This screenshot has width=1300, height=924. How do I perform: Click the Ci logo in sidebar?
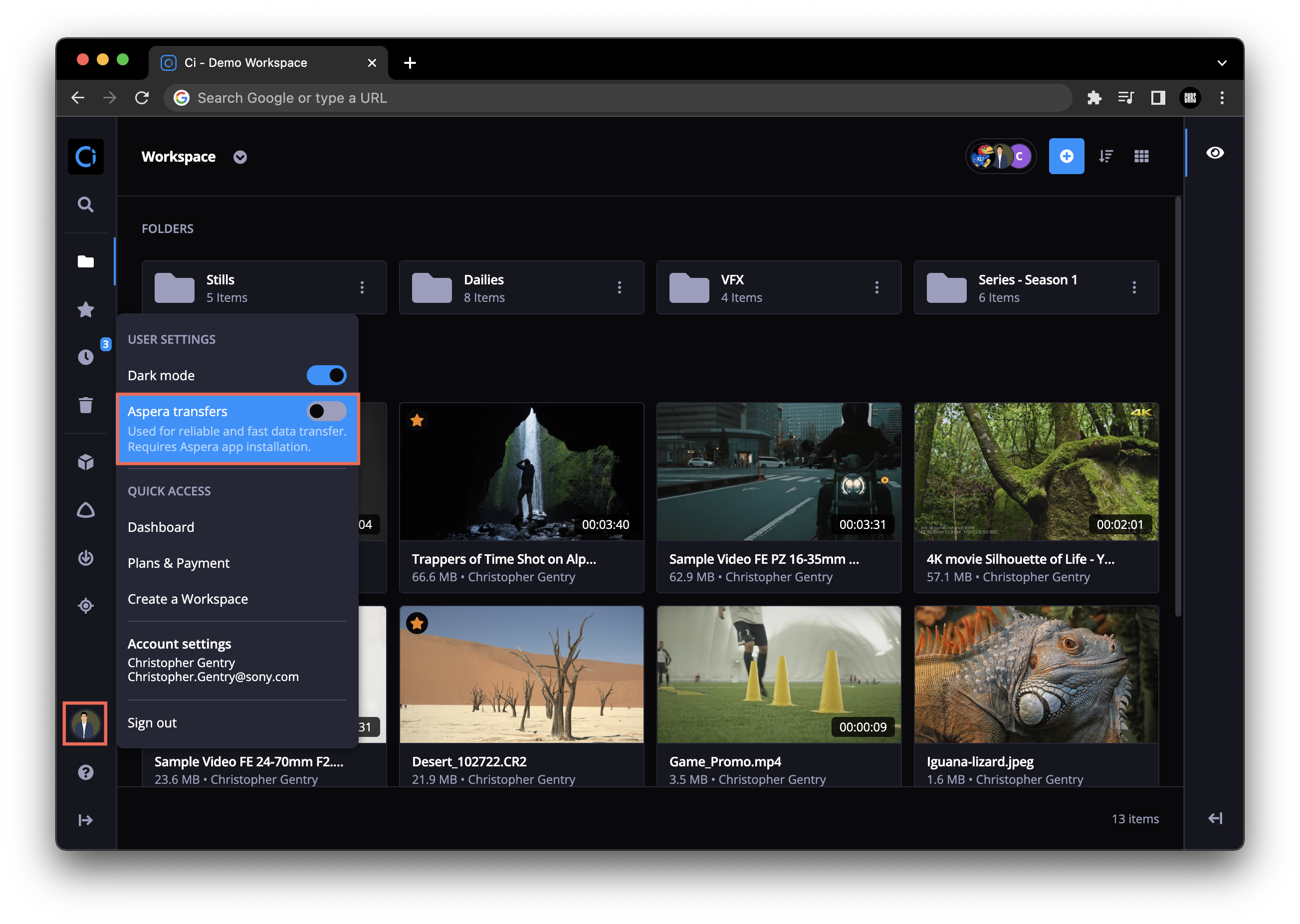click(86, 157)
